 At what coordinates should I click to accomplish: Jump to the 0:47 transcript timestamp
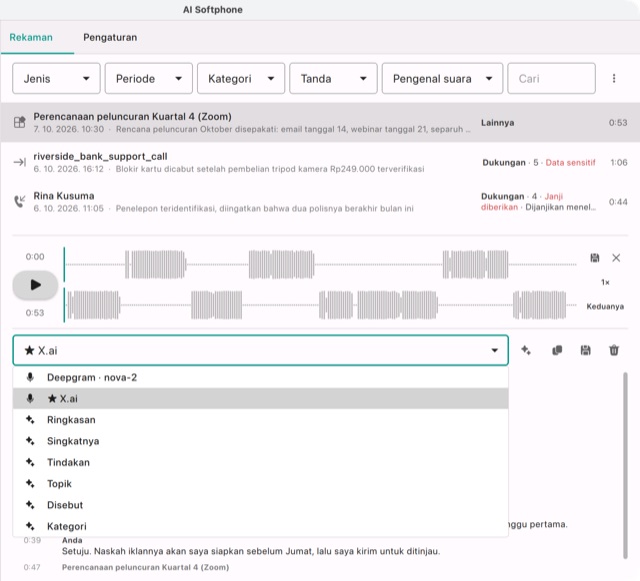[32, 567]
